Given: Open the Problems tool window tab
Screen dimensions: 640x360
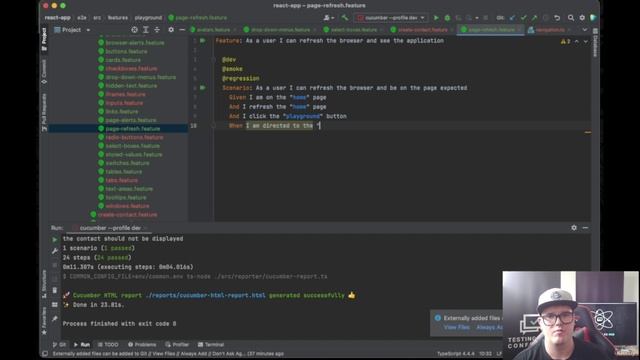Looking at the screenshot, I should (x=142, y=344).
